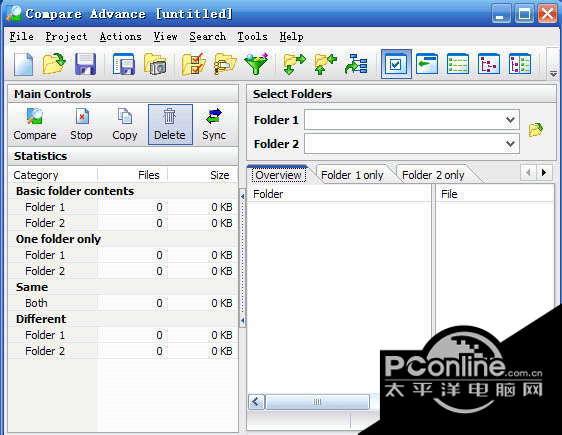Click the Compare button in Main Controls
Image resolution: width=562 pixels, height=435 pixels.
[x=35, y=124]
